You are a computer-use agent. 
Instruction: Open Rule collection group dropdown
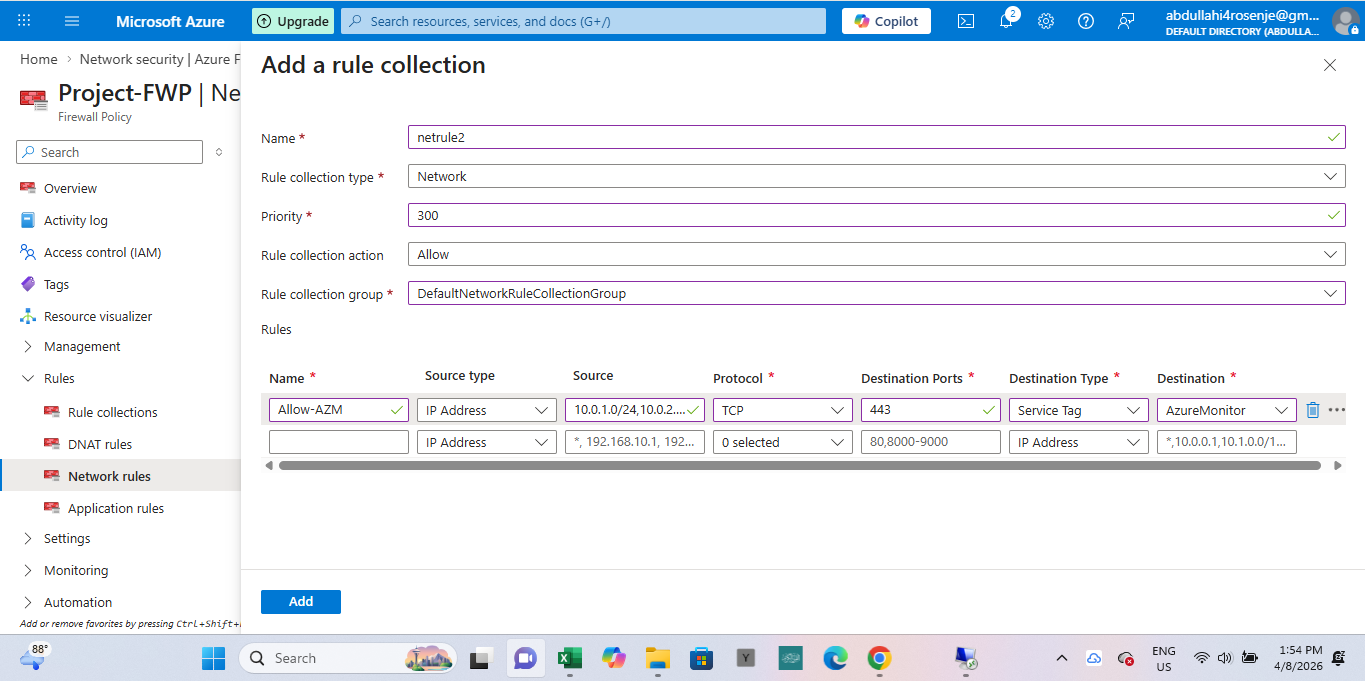(x=876, y=294)
